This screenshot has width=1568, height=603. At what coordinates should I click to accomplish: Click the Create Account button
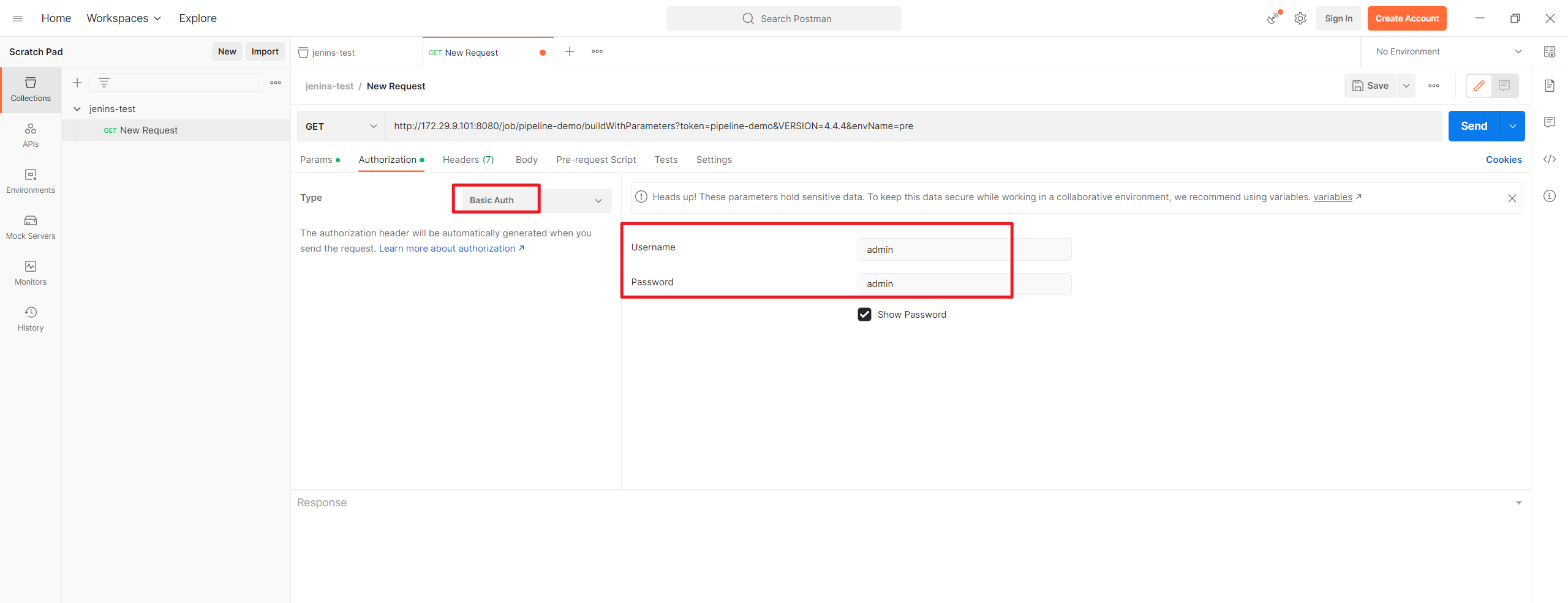click(x=1407, y=18)
